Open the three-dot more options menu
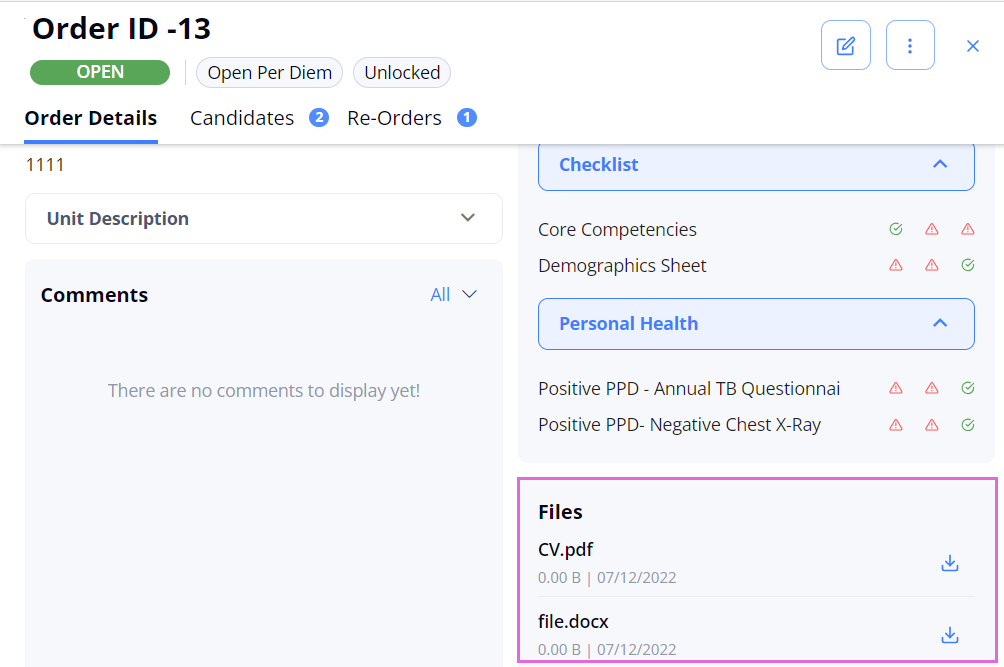 click(x=910, y=45)
